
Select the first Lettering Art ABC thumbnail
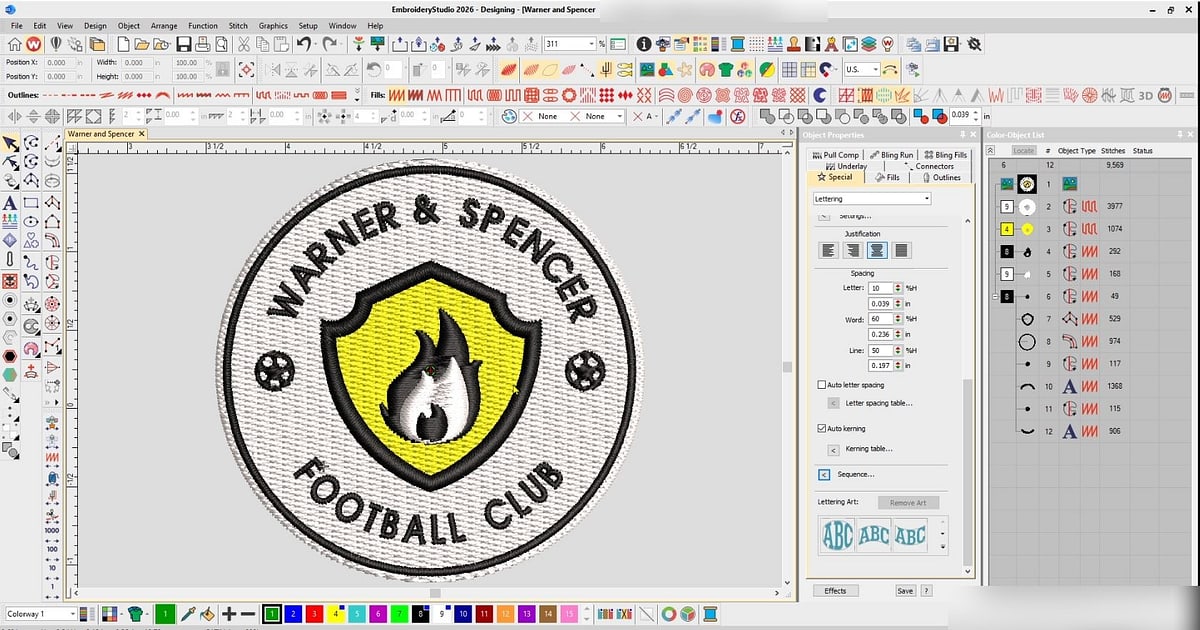pos(837,535)
